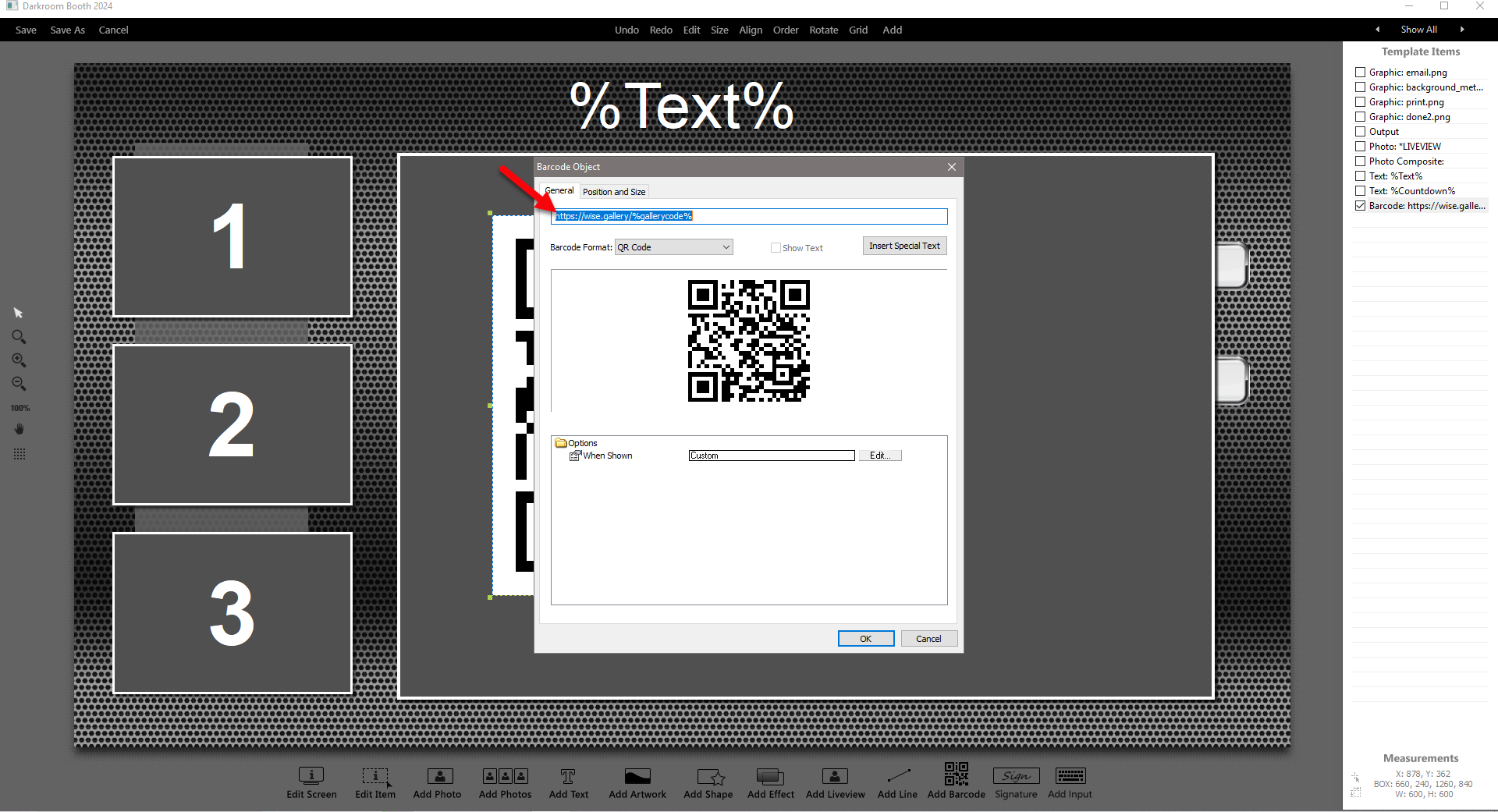The image size is (1498, 812).
Task: Check Text: %Text% item
Action: pyautogui.click(x=1361, y=176)
